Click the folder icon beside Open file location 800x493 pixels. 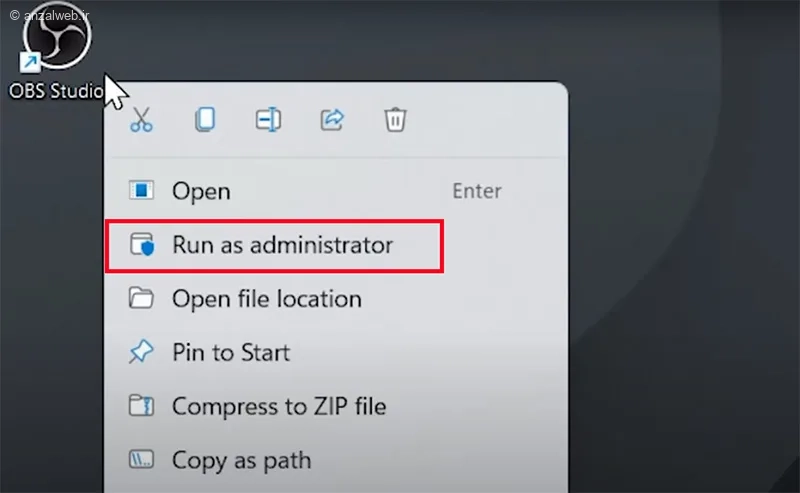pos(141,298)
